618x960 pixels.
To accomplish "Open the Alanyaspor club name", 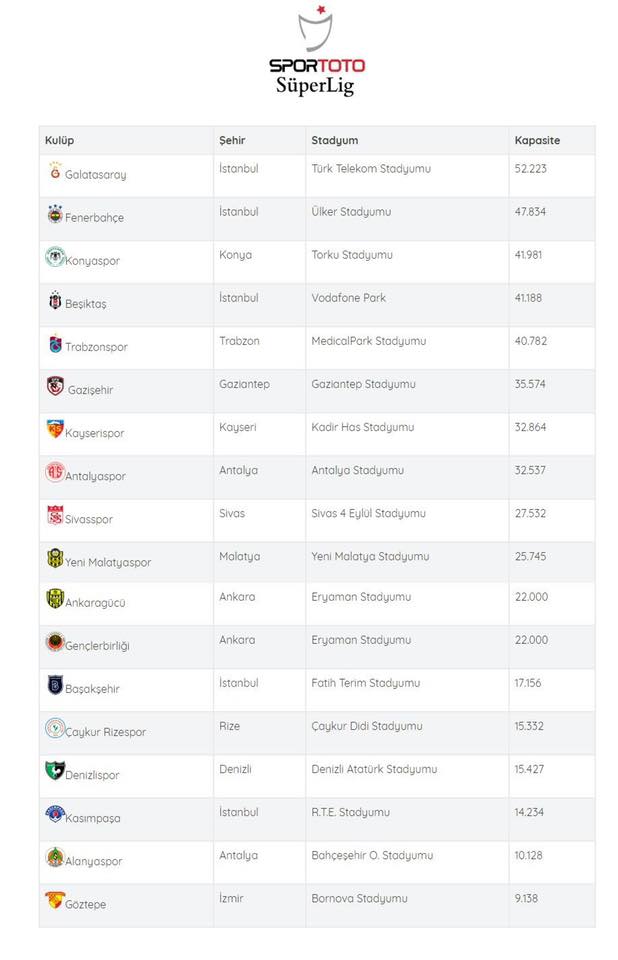I will click(94, 861).
